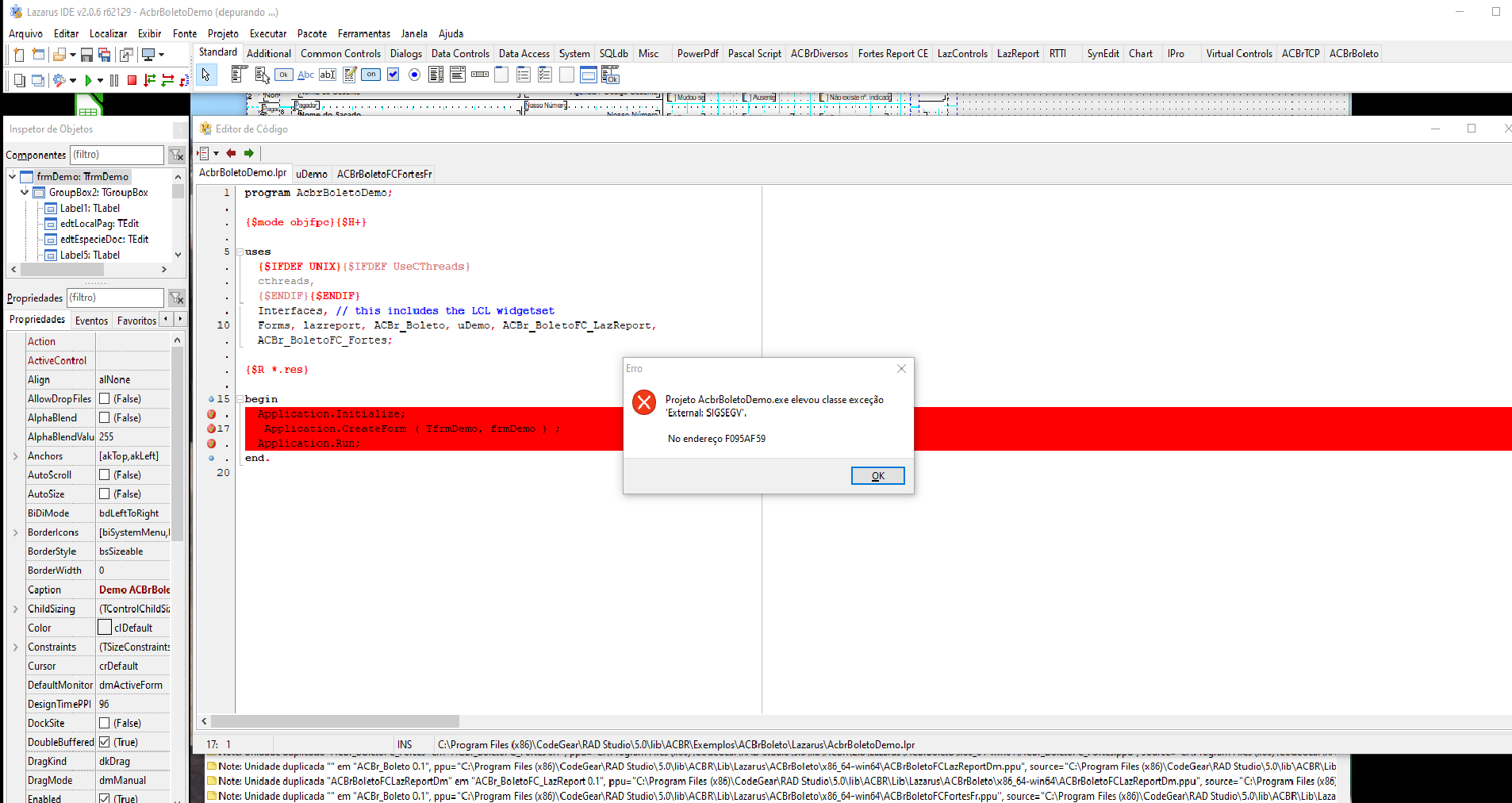Viewport: 1512px width, 803px height.
Task: Expand the BorderIcons property
Action: point(15,532)
